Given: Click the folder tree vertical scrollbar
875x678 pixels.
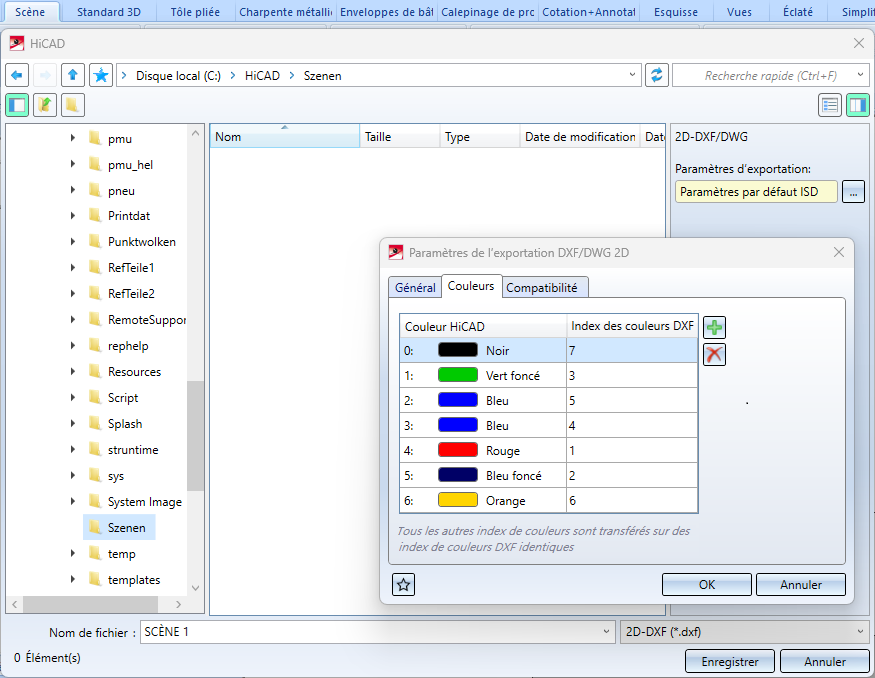Looking at the screenshot, I should (195, 435).
